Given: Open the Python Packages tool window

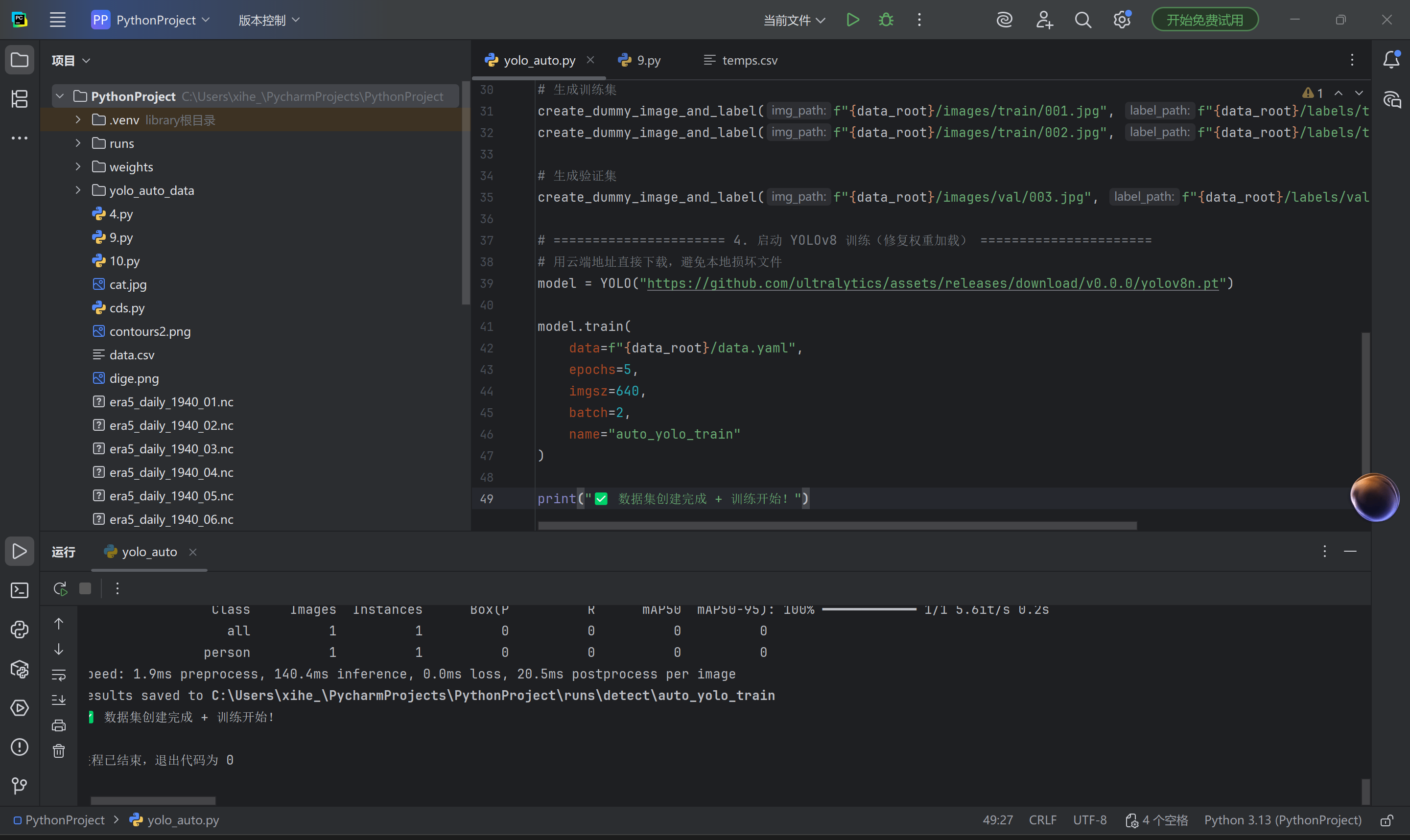Looking at the screenshot, I should tap(19, 669).
